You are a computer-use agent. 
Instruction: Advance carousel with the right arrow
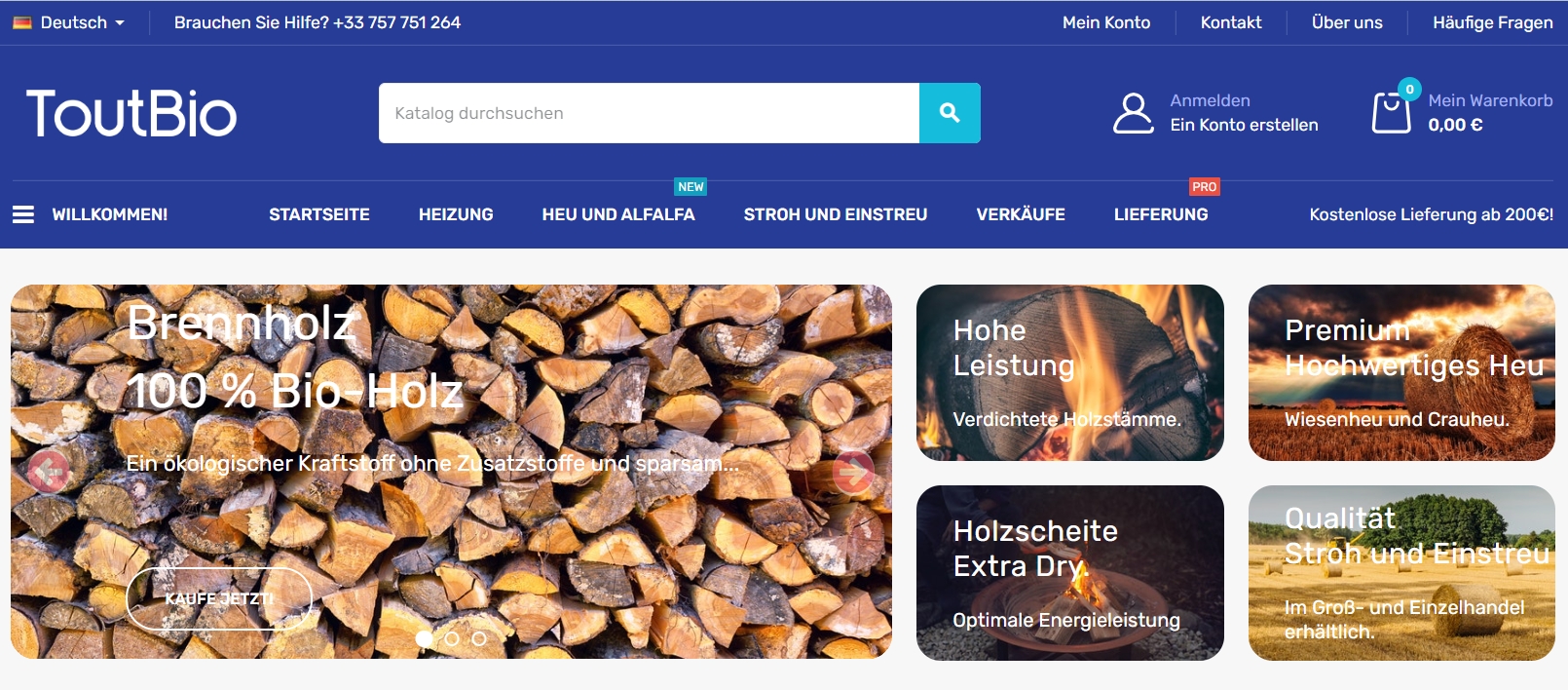[853, 472]
